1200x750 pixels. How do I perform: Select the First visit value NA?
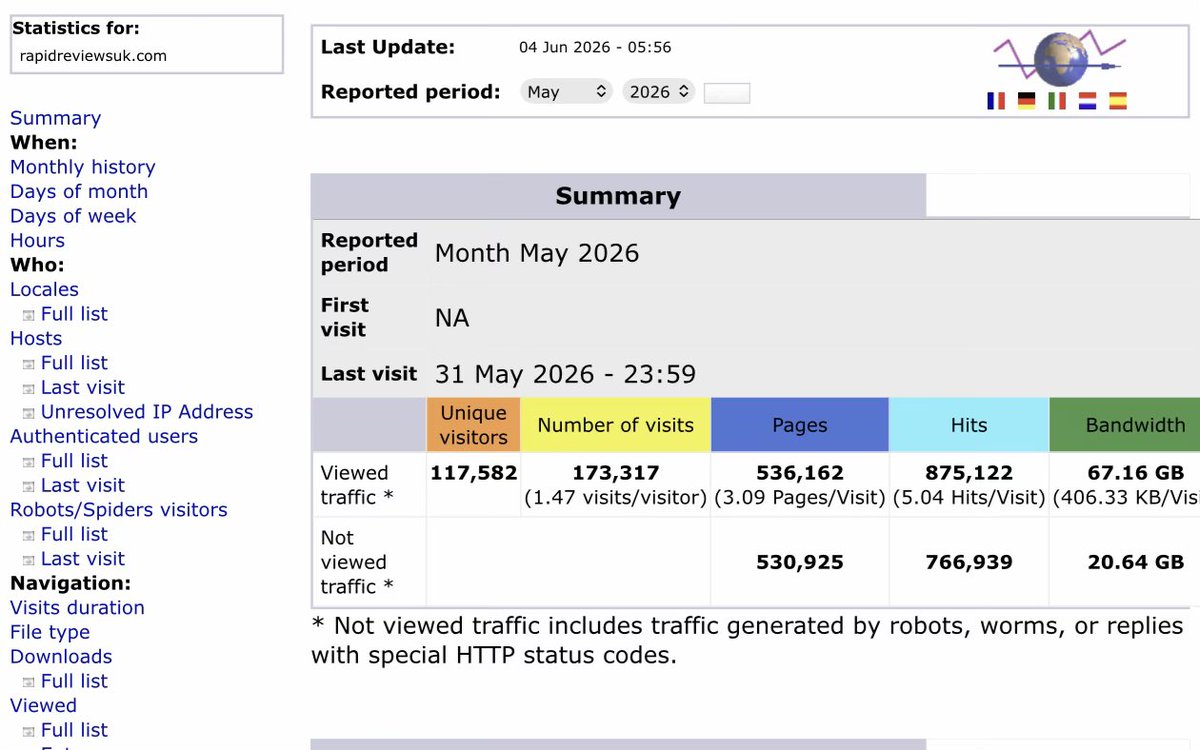point(452,318)
